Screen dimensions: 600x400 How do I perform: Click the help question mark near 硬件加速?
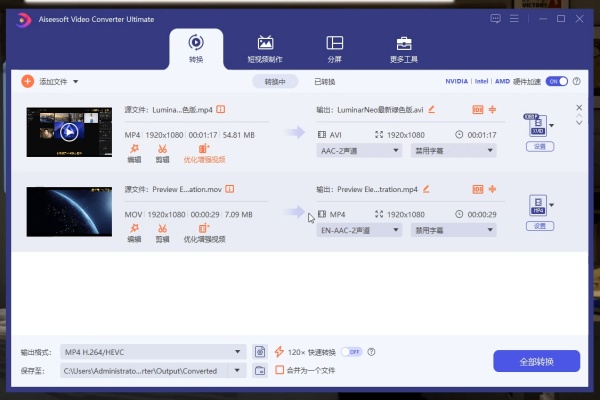point(577,81)
